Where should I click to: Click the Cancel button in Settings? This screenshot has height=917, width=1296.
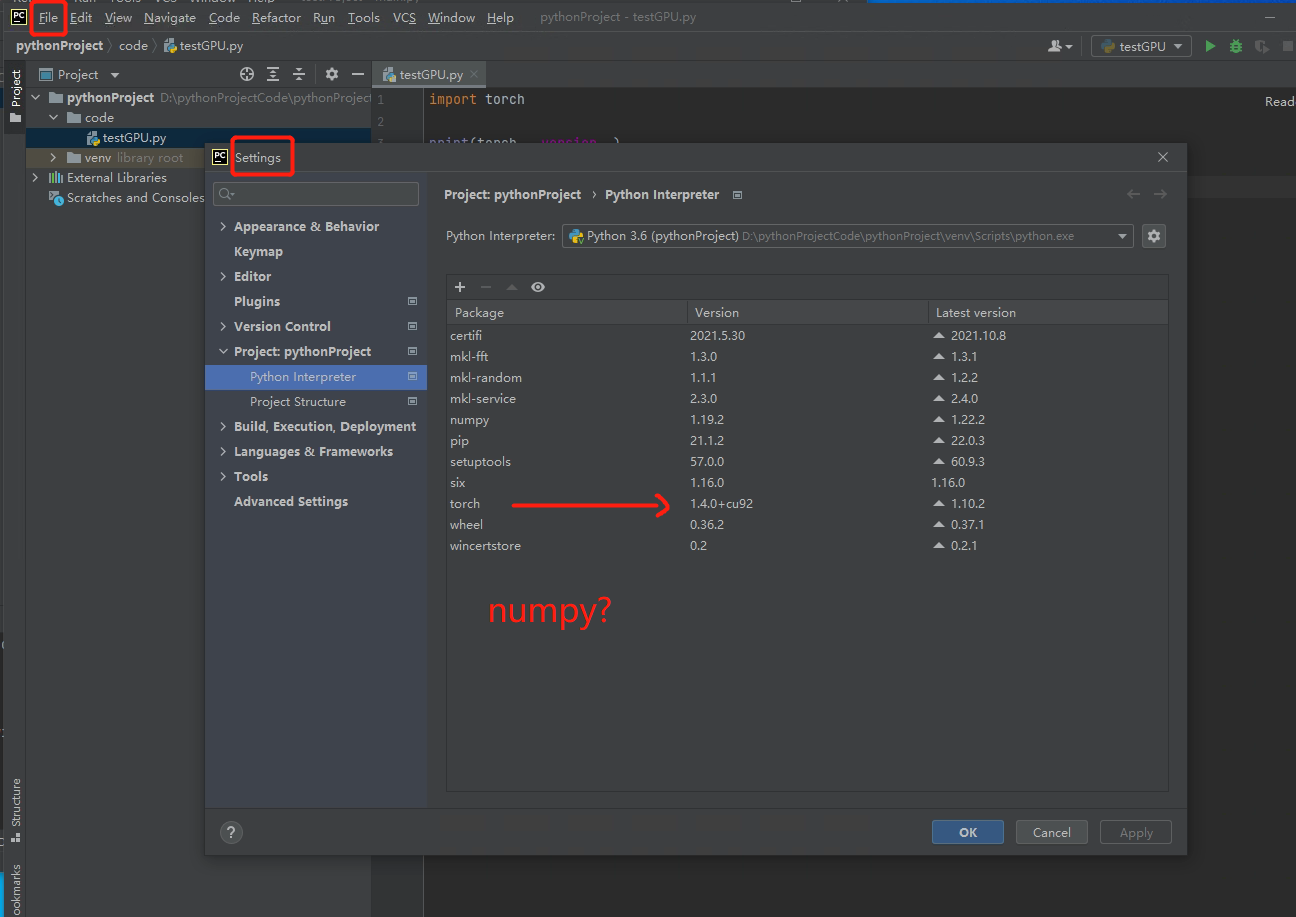(x=1052, y=832)
